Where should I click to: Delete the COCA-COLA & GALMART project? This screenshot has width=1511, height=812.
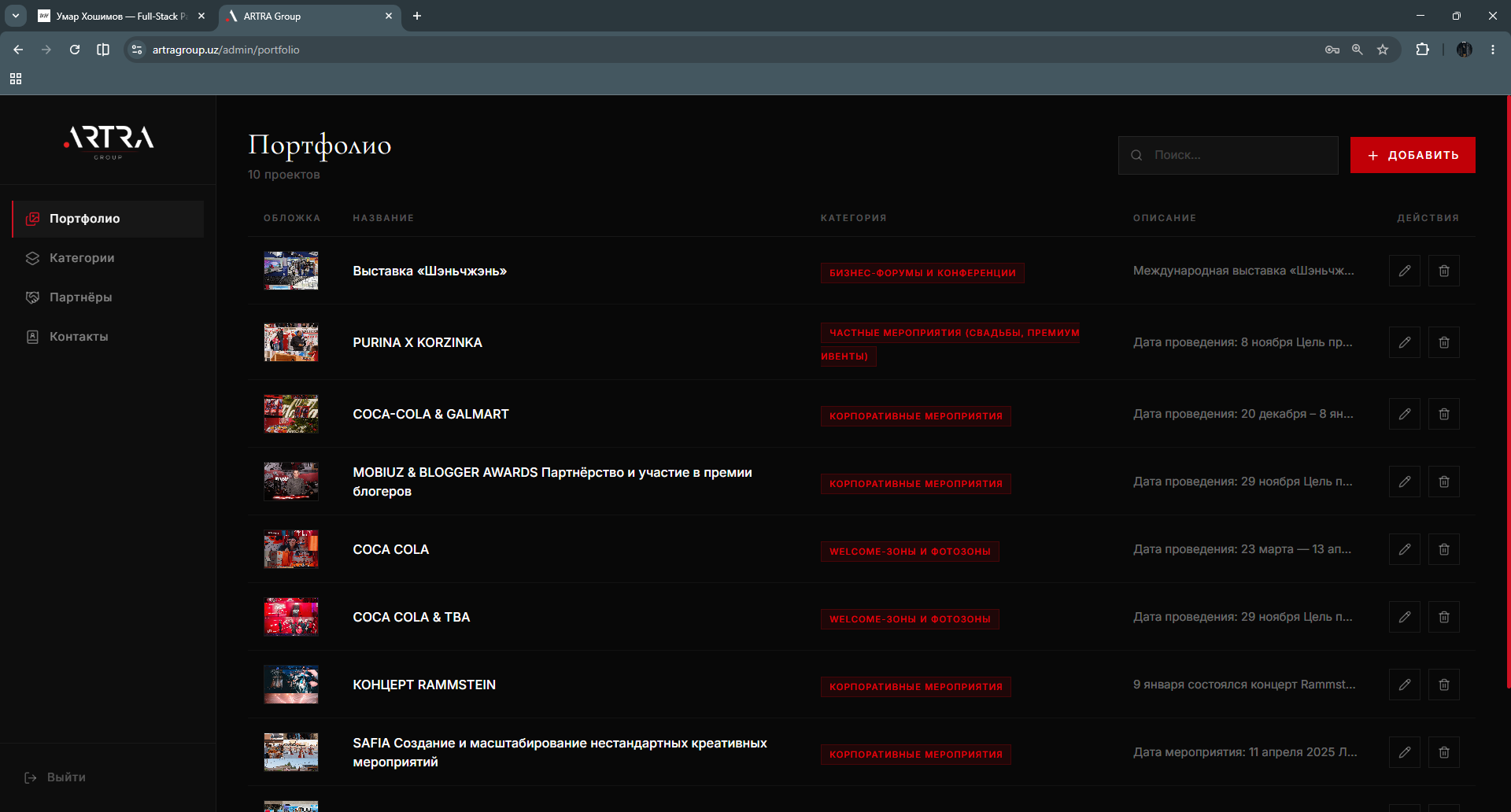1444,414
